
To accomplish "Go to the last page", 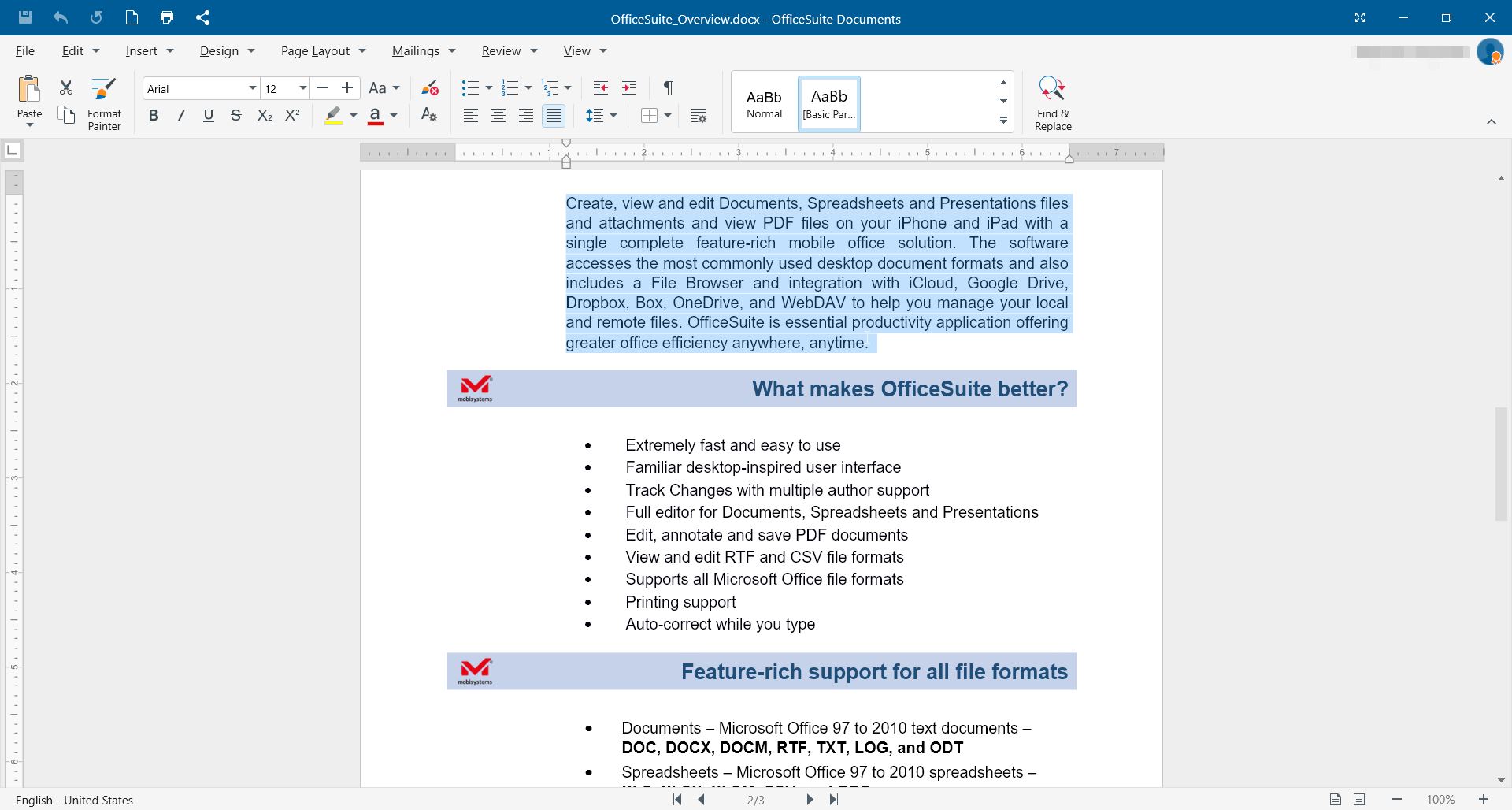I will coord(833,799).
